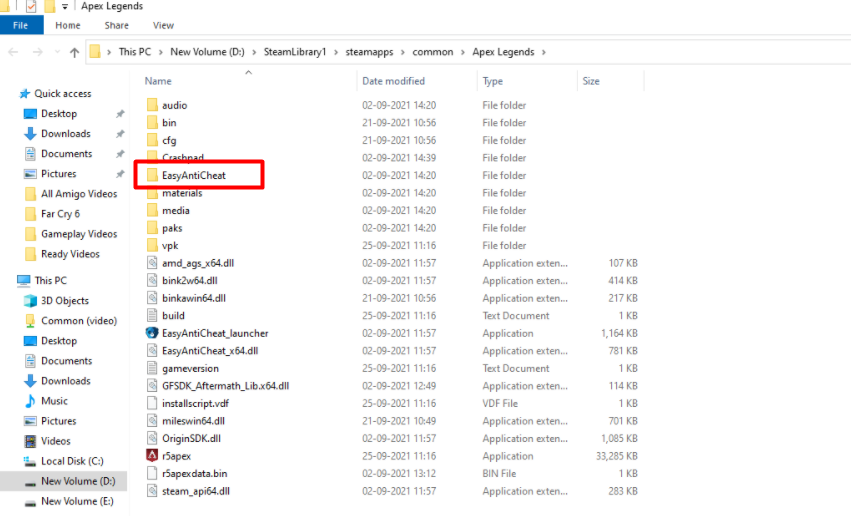This screenshot has width=851, height=516.
Task: Select 'This PC' in the navigation pane
Action: (50, 281)
